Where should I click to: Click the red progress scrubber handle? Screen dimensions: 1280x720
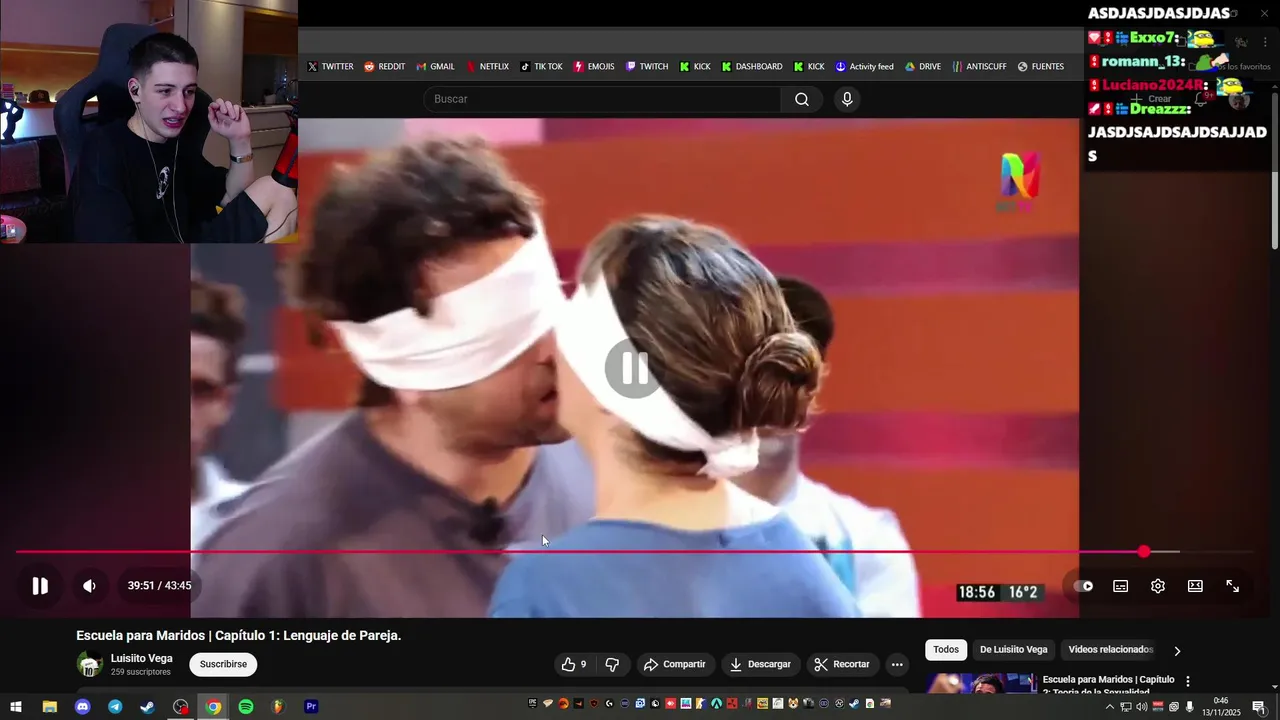[x=1144, y=552]
